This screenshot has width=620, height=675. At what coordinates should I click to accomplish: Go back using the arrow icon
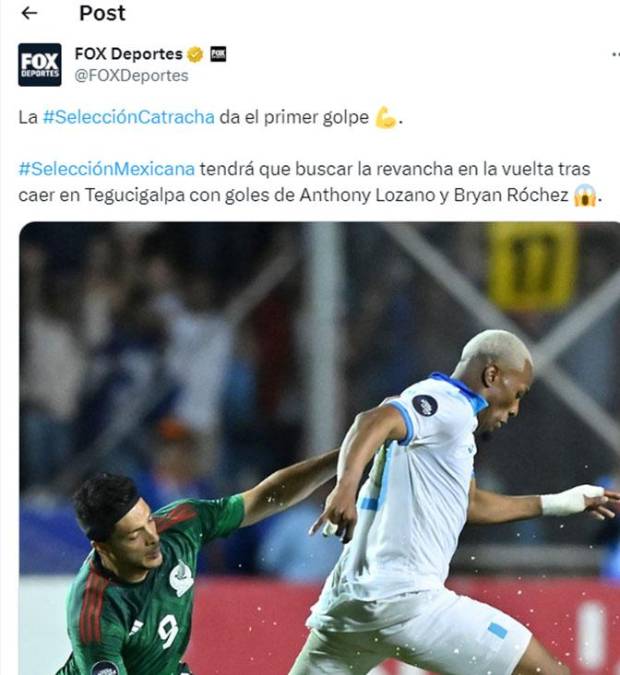[29, 13]
